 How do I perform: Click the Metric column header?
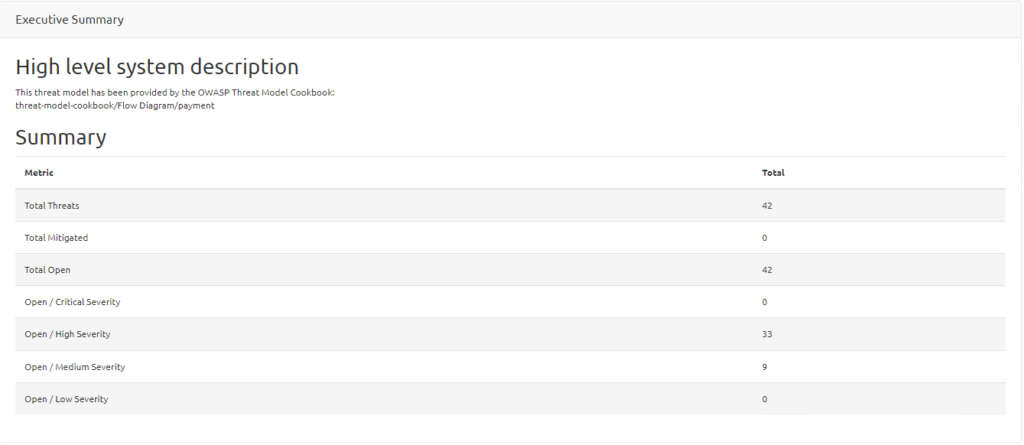pos(39,173)
